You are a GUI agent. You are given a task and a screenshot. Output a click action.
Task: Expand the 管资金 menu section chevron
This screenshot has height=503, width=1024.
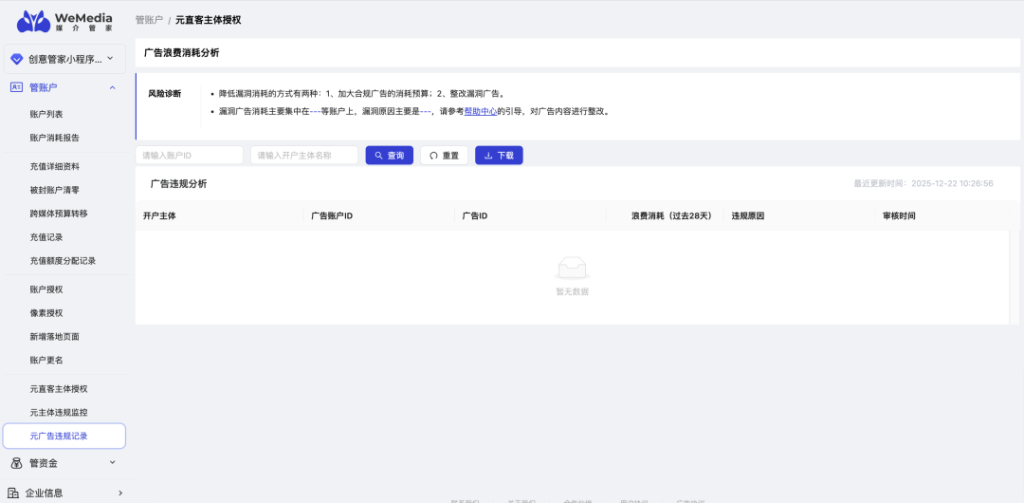(112, 462)
